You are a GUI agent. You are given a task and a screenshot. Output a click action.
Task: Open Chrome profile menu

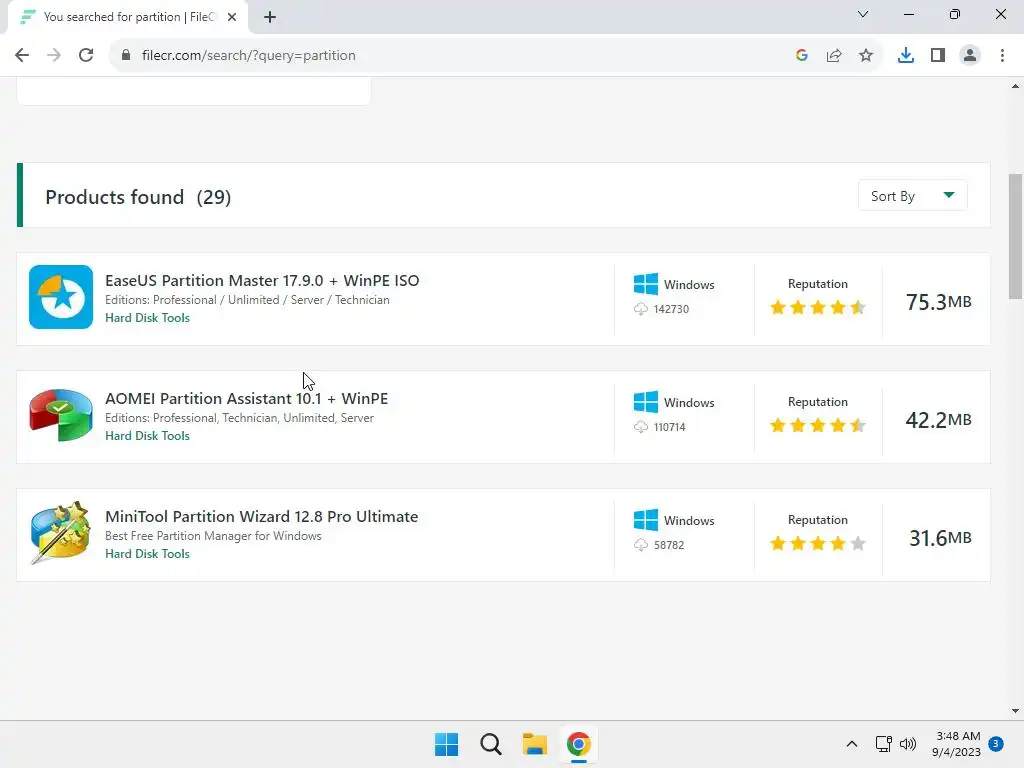[x=970, y=56]
